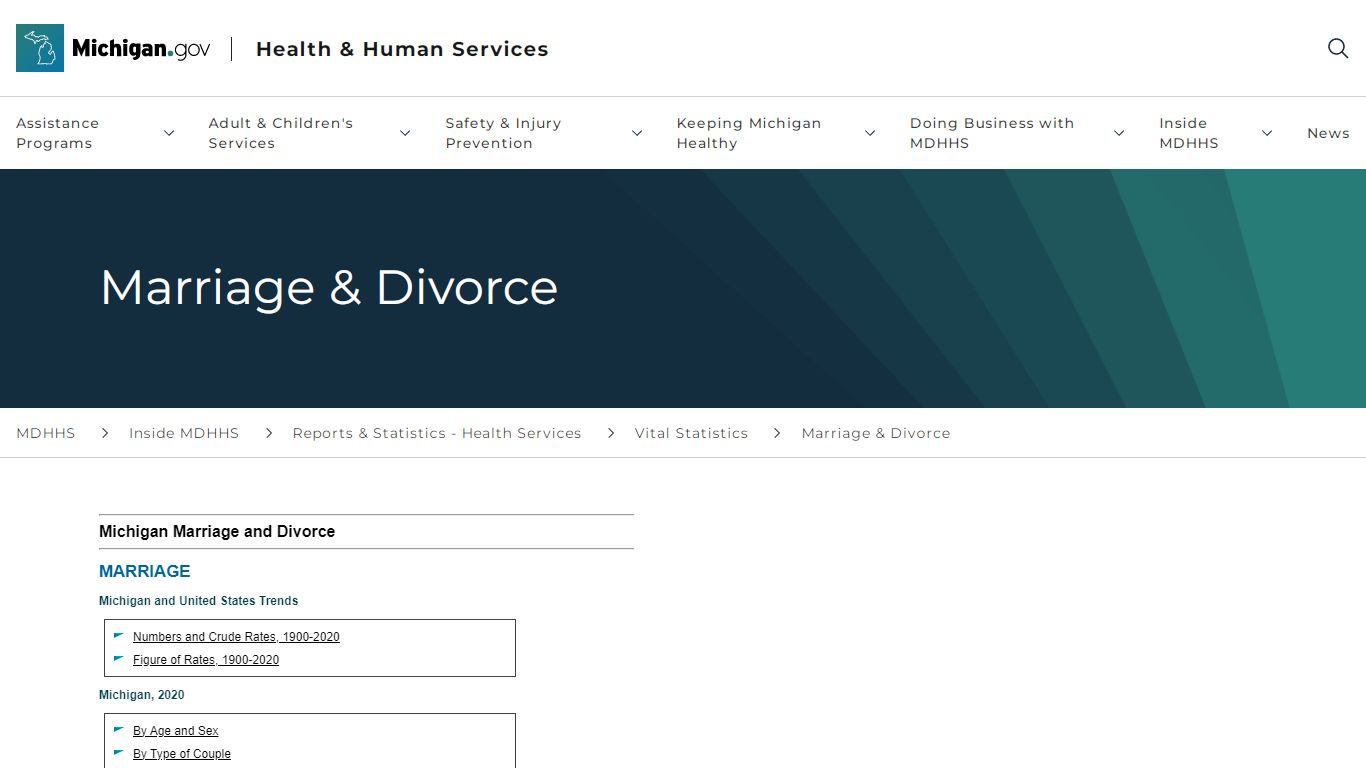
Task: Click the flag bullet beside Numbers and Crude Rates
Action: point(119,635)
